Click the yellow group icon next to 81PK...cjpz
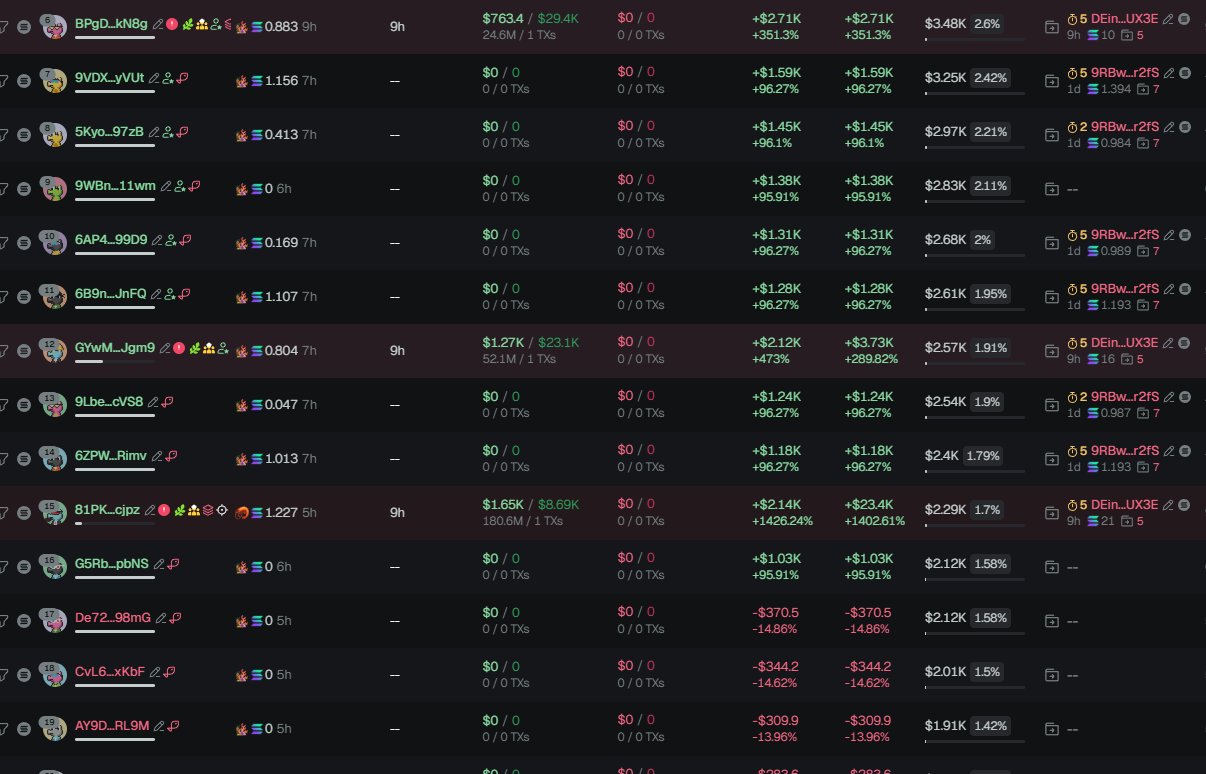The height and width of the screenshot is (774, 1206). (x=193, y=510)
